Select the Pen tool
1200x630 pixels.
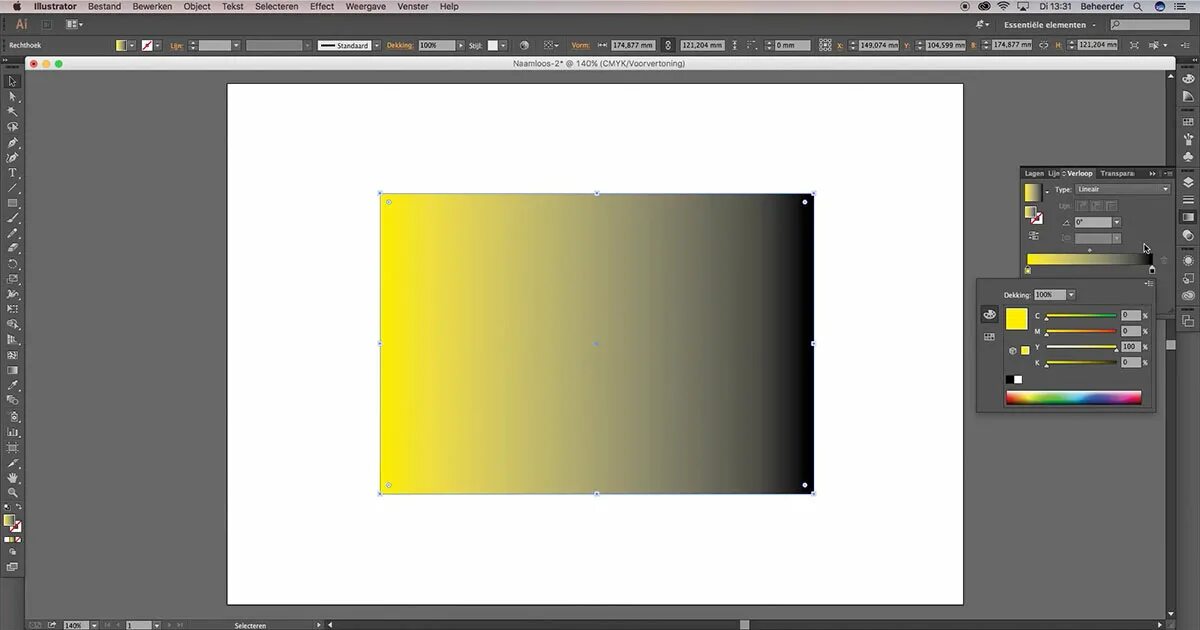pyautogui.click(x=13, y=143)
